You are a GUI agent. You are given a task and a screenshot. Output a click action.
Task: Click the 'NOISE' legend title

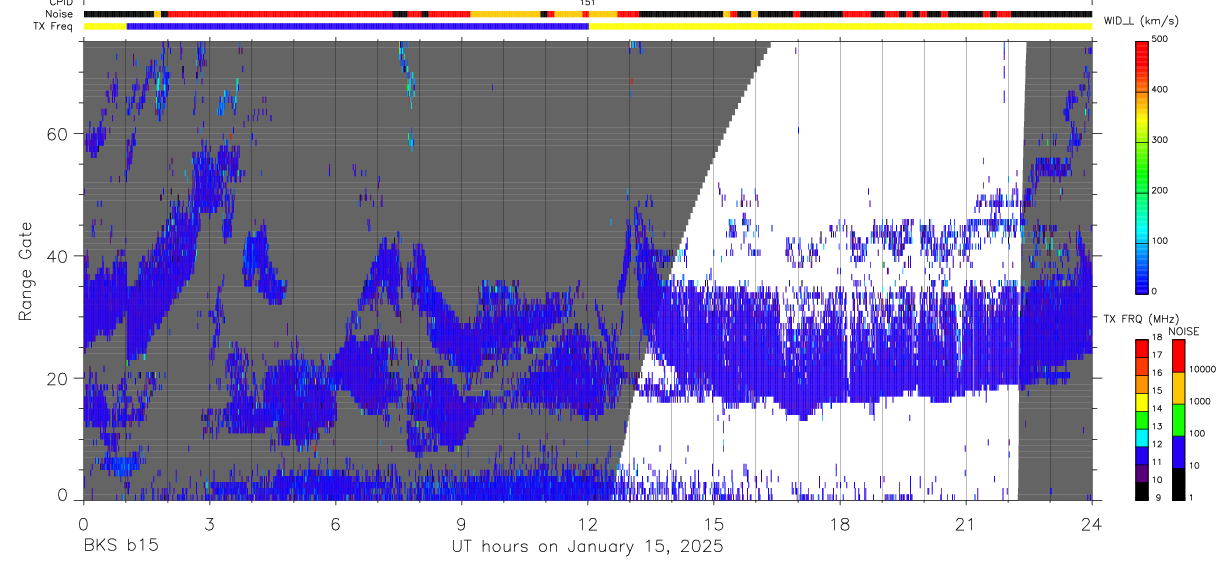[1184, 331]
